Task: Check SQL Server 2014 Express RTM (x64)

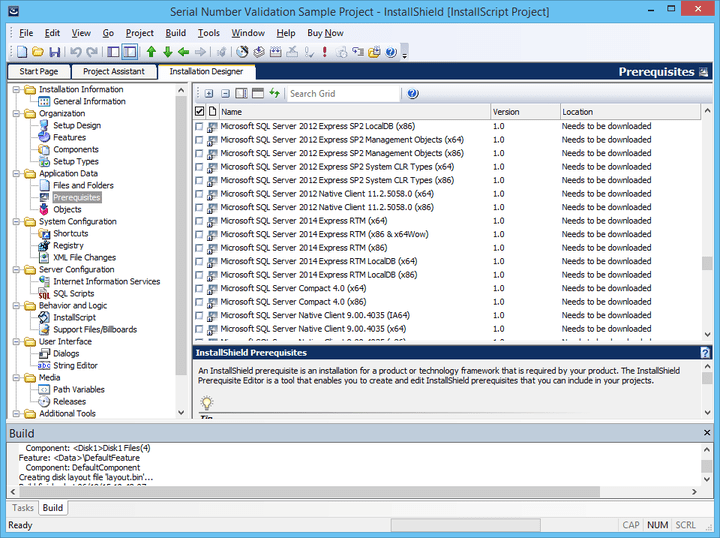Action: click(x=199, y=221)
